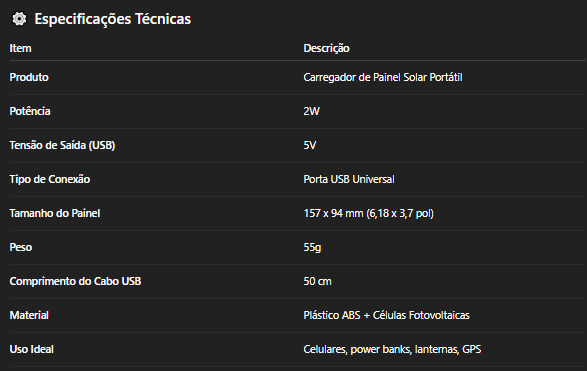Select Comprimento do Cabo USB label
Image resolution: width=587 pixels, height=371 pixels.
pyautogui.click(x=76, y=282)
